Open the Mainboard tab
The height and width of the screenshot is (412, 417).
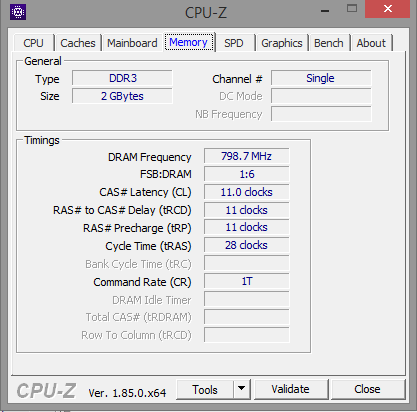click(132, 43)
